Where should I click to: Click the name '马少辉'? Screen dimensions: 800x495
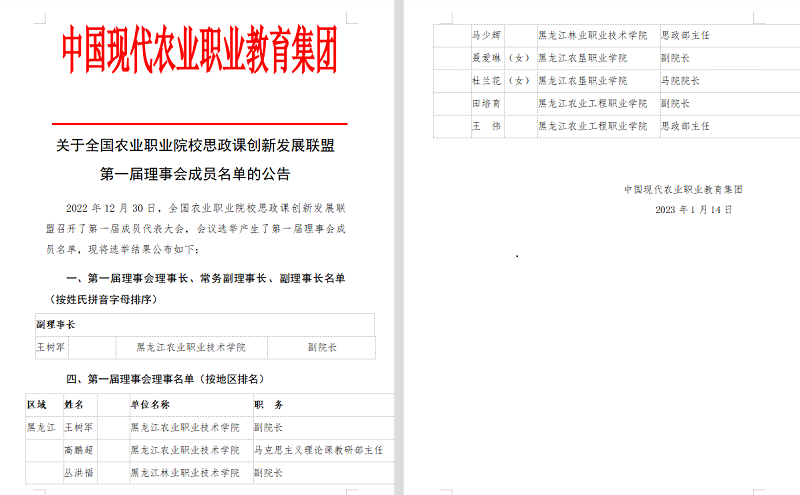(486, 35)
